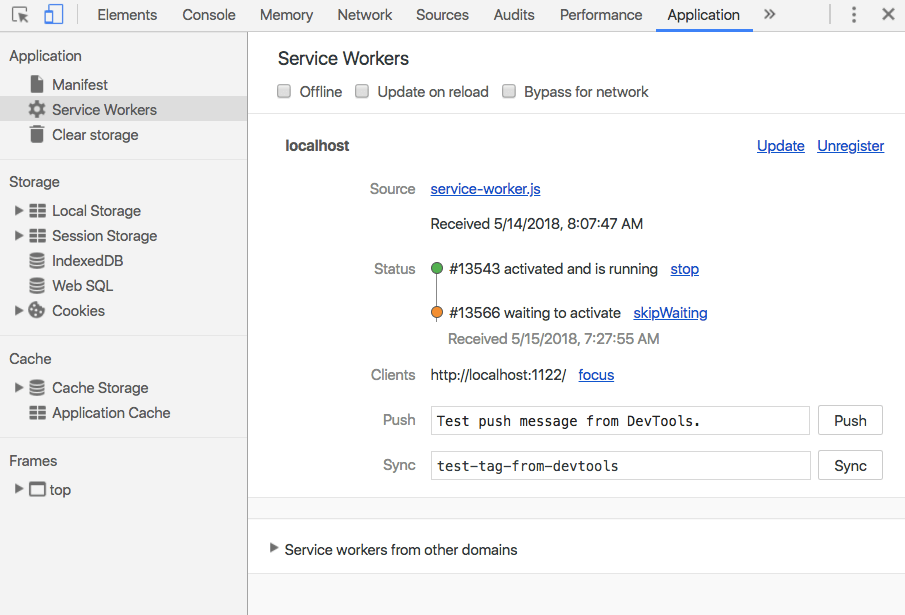Enable the Offline checkbox
Image resolution: width=905 pixels, height=615 pixels.
[x=284, y=91]
